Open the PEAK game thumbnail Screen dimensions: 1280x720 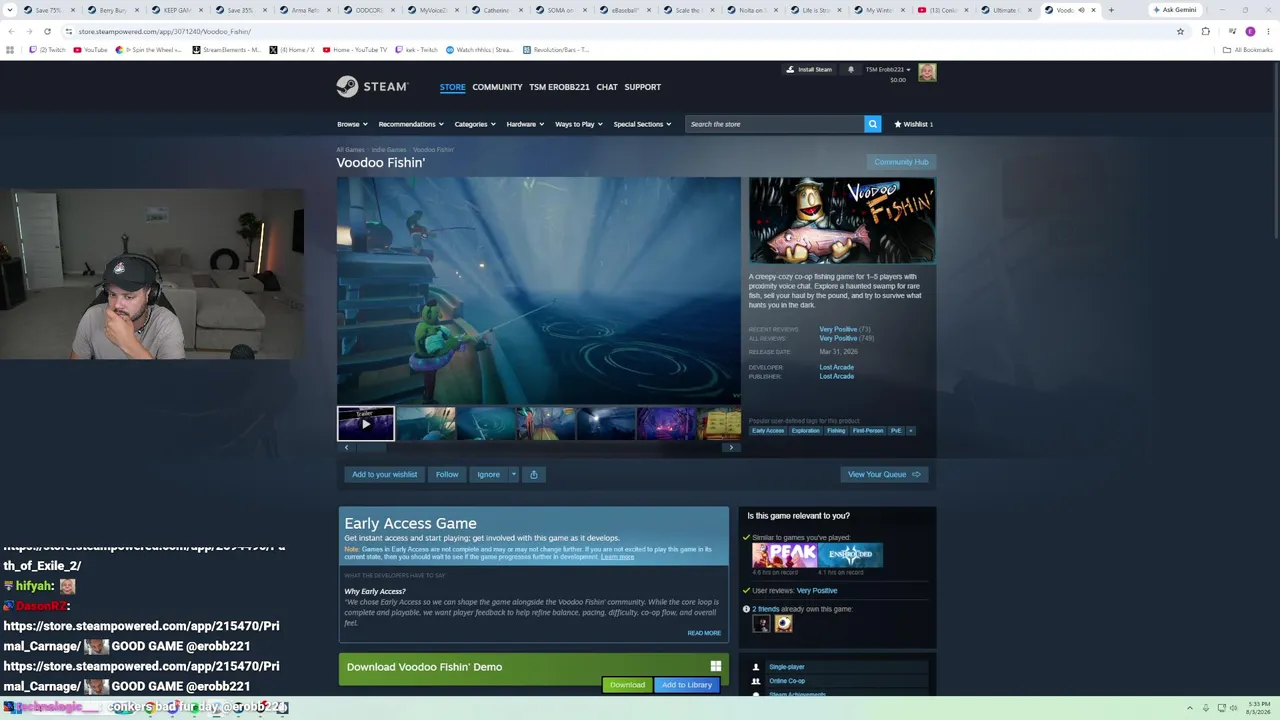click(x=784, y=555)
